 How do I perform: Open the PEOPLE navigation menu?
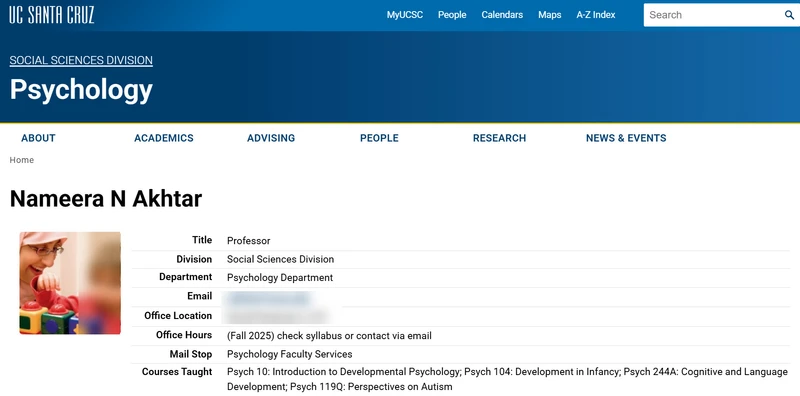[379, 138]
